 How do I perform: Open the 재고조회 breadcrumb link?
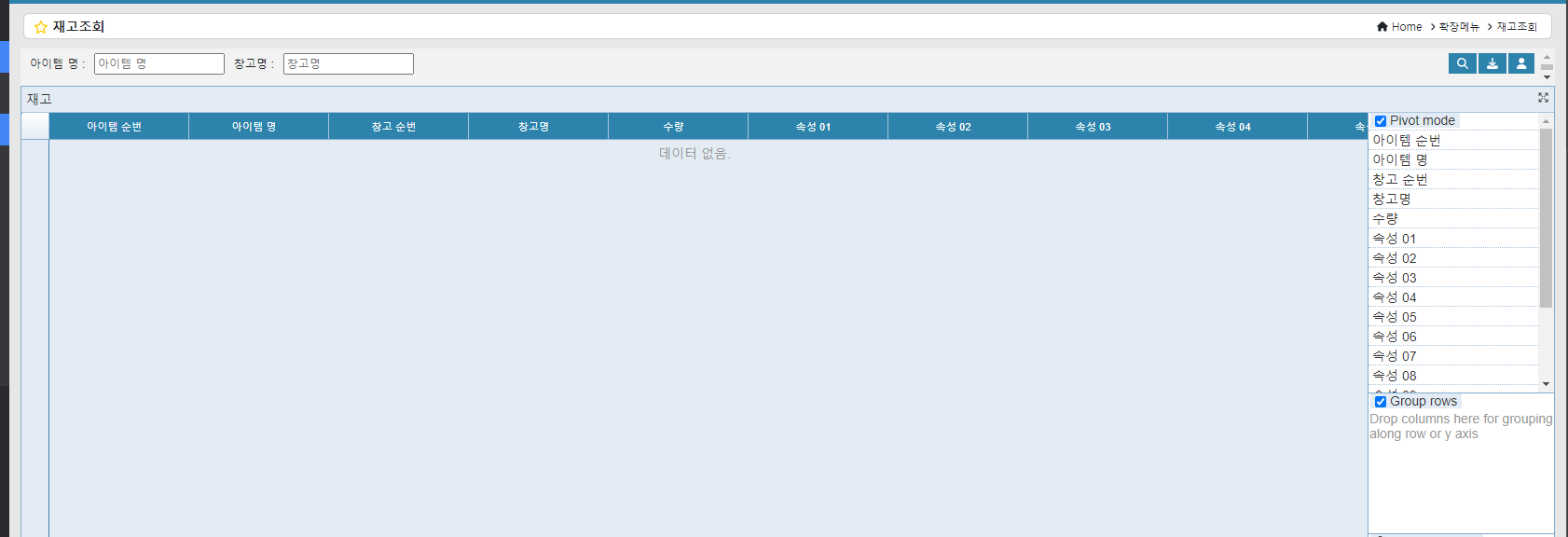(1517, 27)
